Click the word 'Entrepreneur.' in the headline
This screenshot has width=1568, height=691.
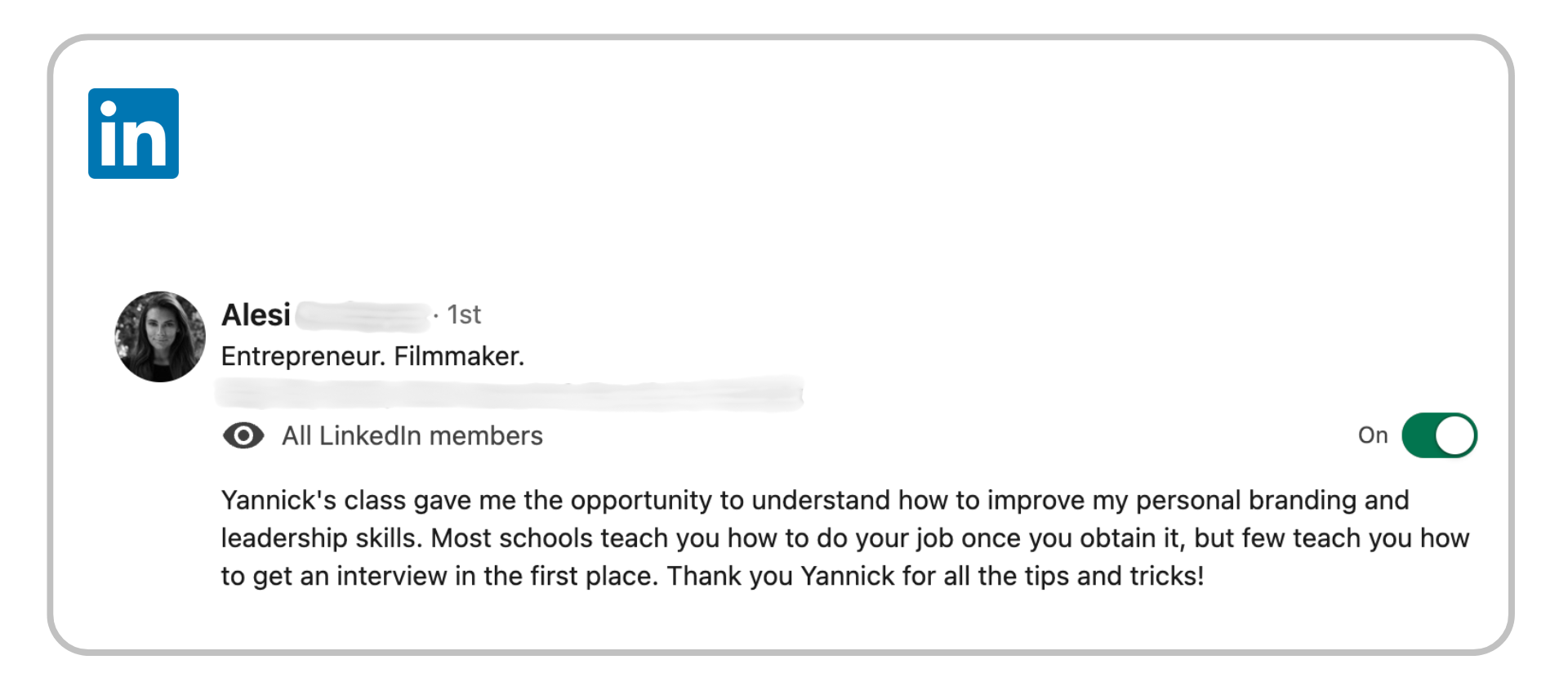[303, 356]
